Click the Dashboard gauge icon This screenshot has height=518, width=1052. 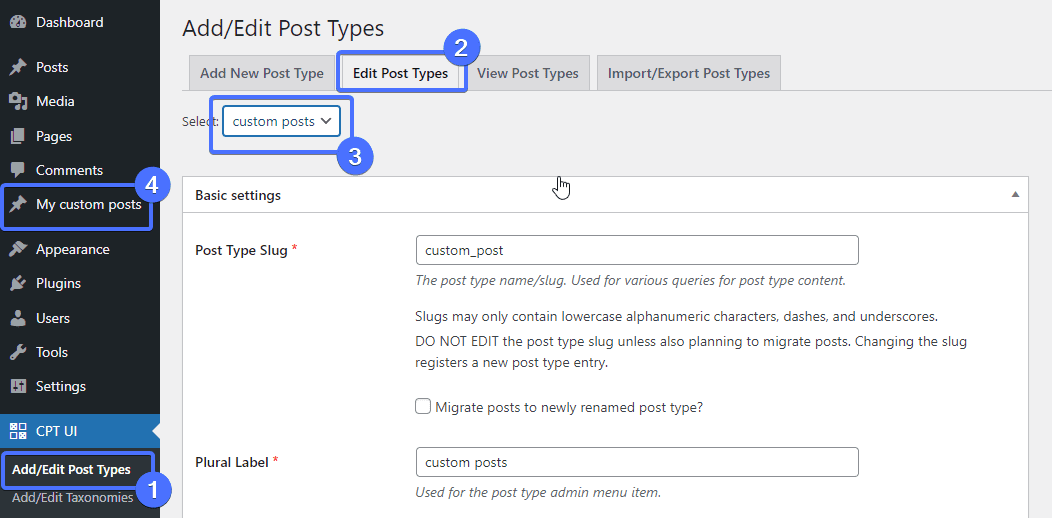click(x=18, y=22)
